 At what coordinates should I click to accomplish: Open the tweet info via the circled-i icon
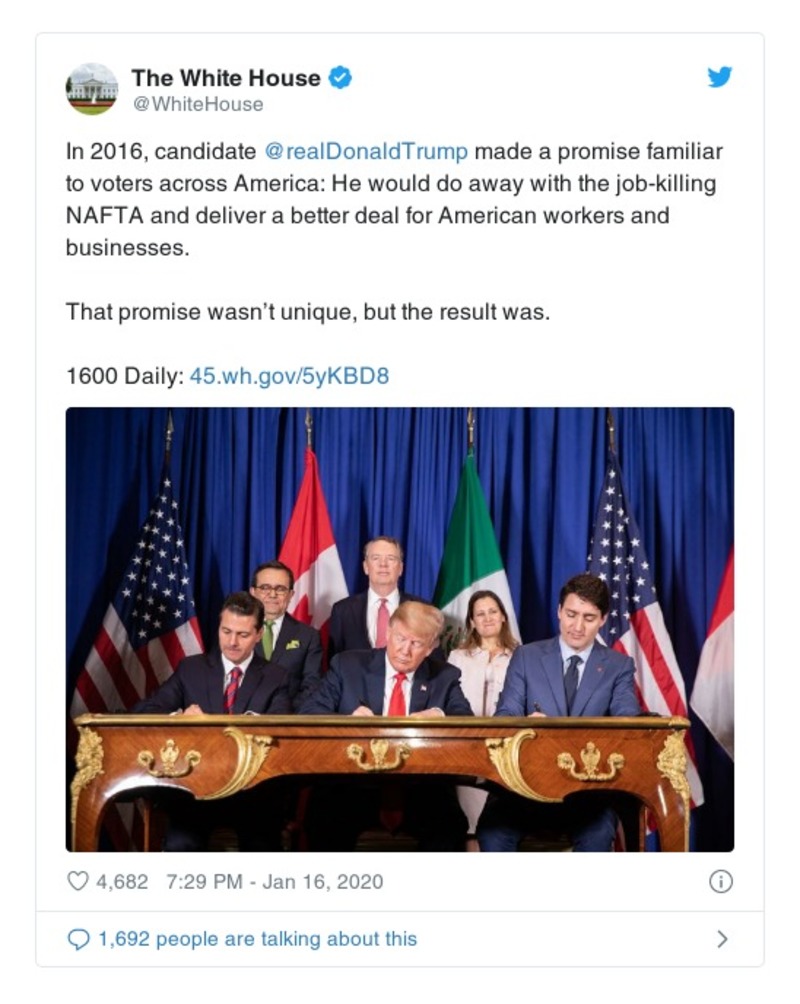pos(723,882)
